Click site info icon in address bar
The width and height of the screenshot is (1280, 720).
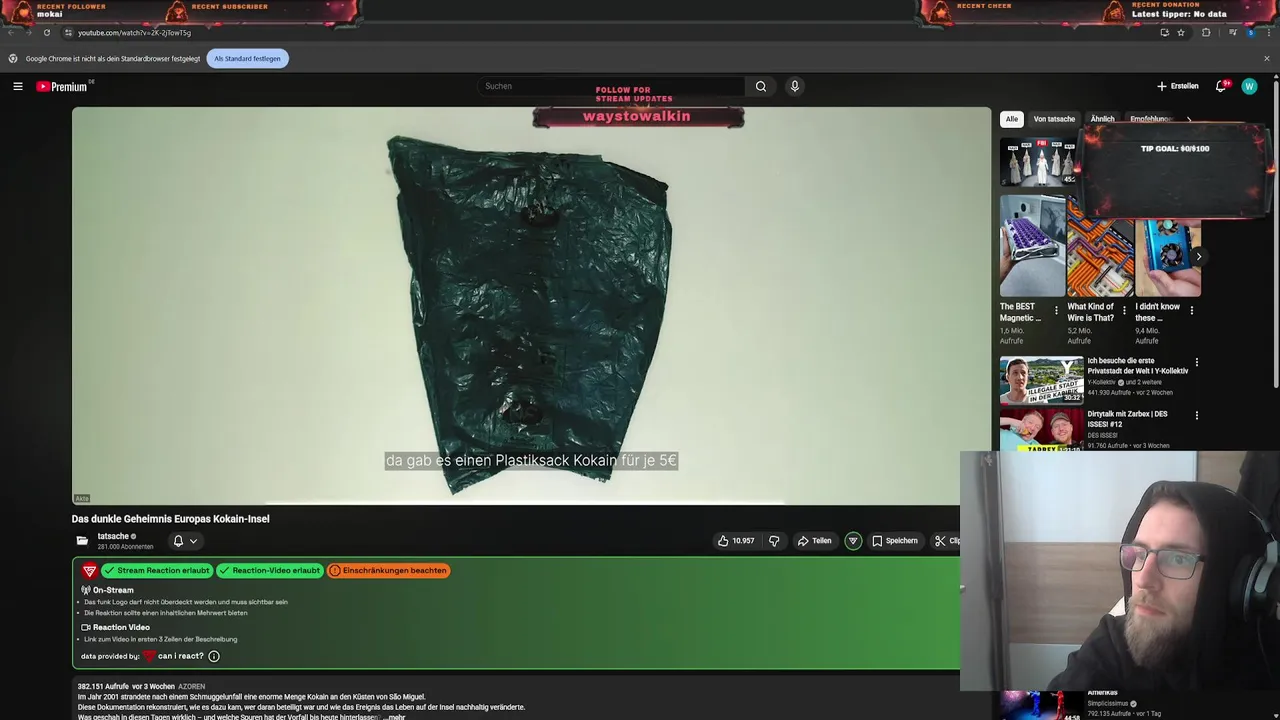point(68,32)
